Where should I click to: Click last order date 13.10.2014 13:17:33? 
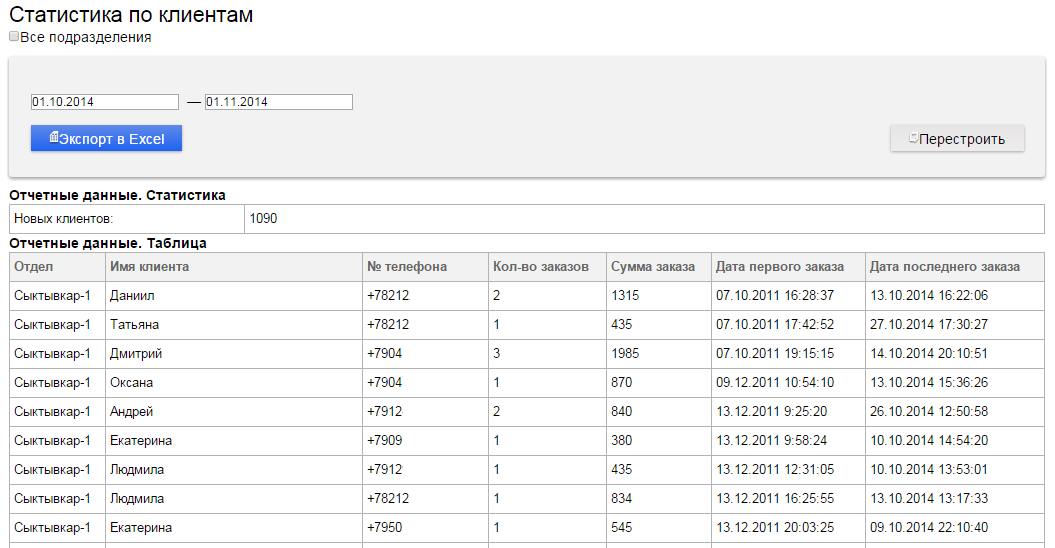tap(929, 498)
